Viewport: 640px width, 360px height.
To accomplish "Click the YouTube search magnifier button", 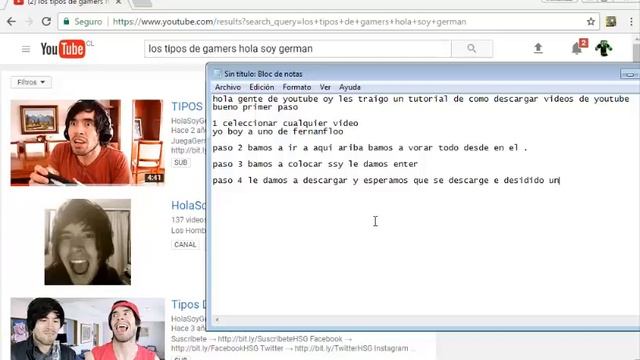I will click(x=472, y=49).
